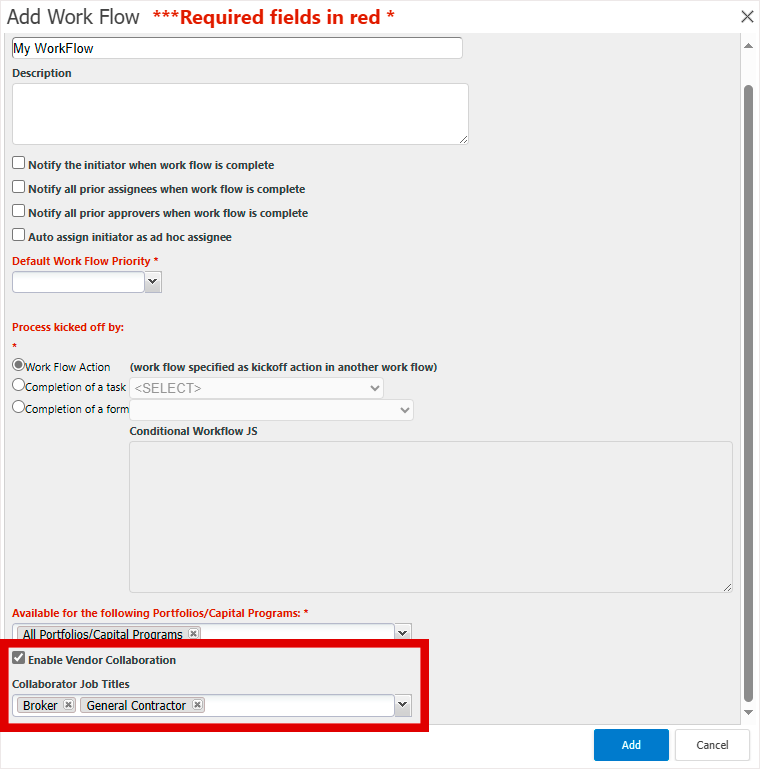This screenshot has width=760, height=769.
Task: Click the scrollbar up arrow
Action: click(748, 46)
